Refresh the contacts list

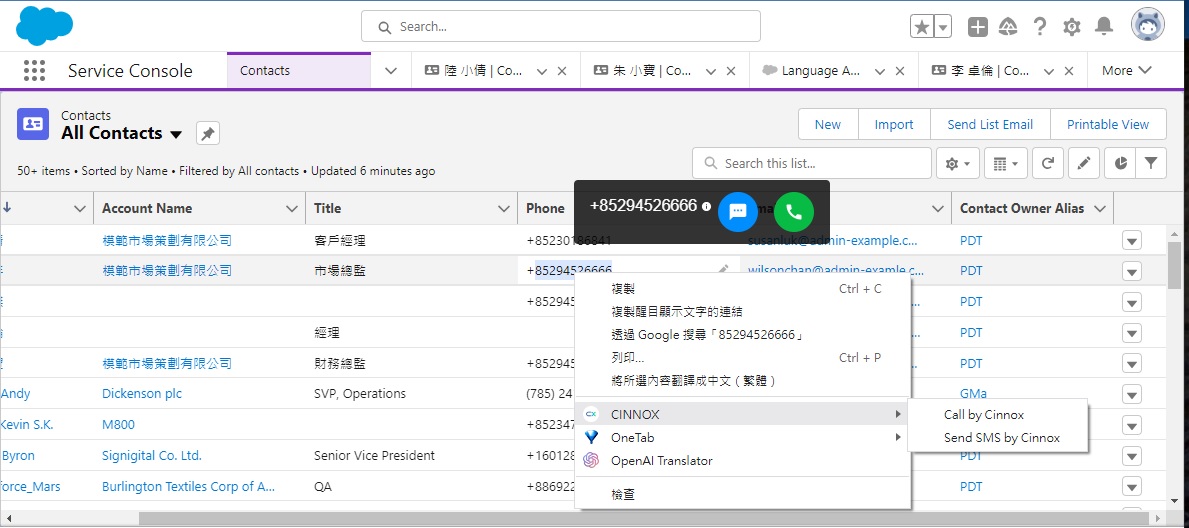(x=1047, y=163)
